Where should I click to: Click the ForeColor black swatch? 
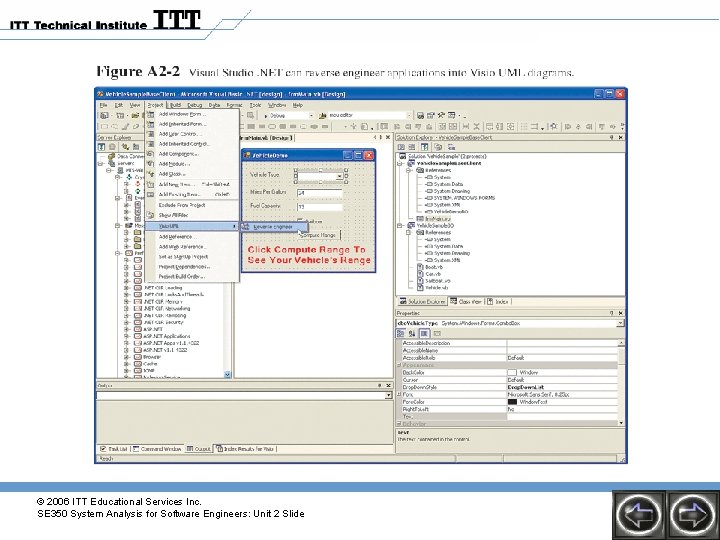tap(512, 402)
